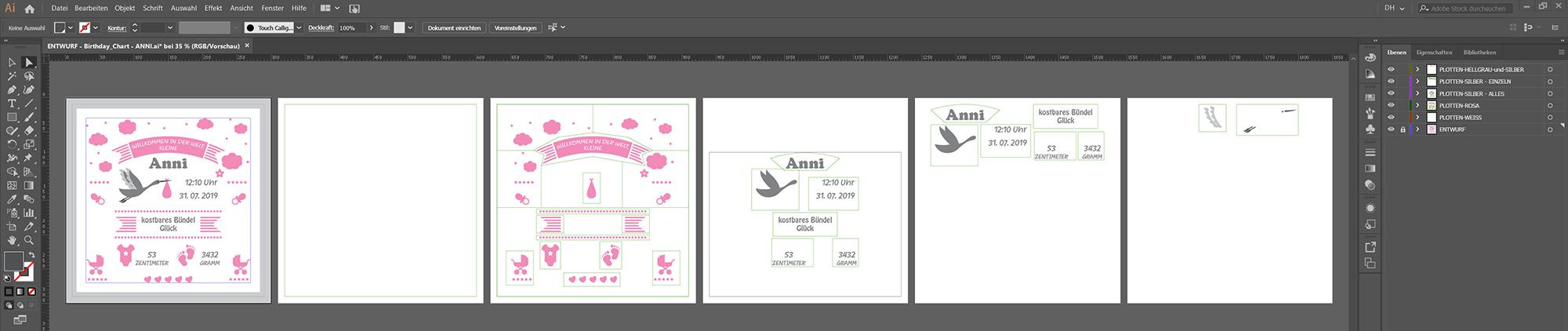Click the Dokument einrichten button
The image size is (1568, 331).
[x=454, y=27]
